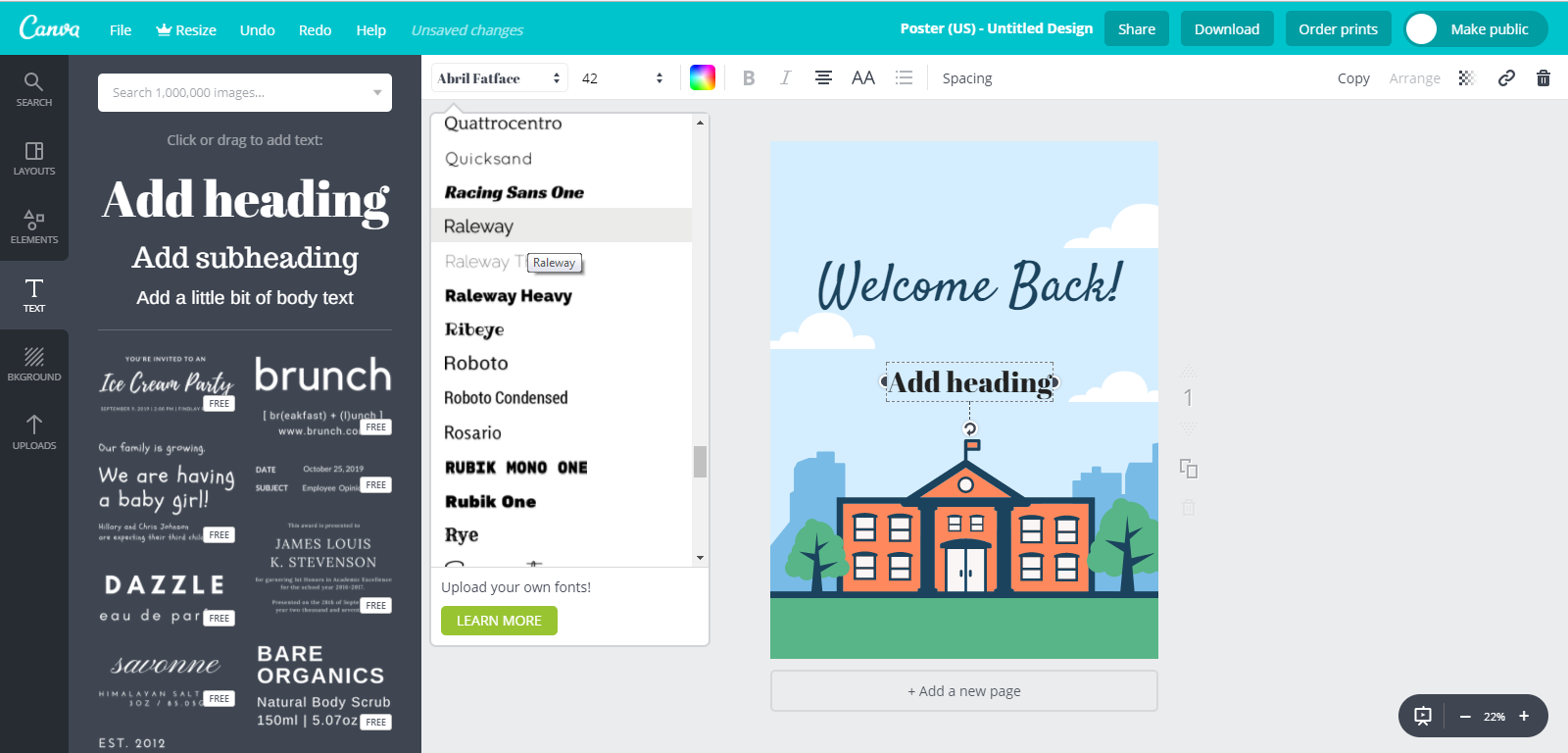Open the Uploads sidebar panel

point(34,432)
